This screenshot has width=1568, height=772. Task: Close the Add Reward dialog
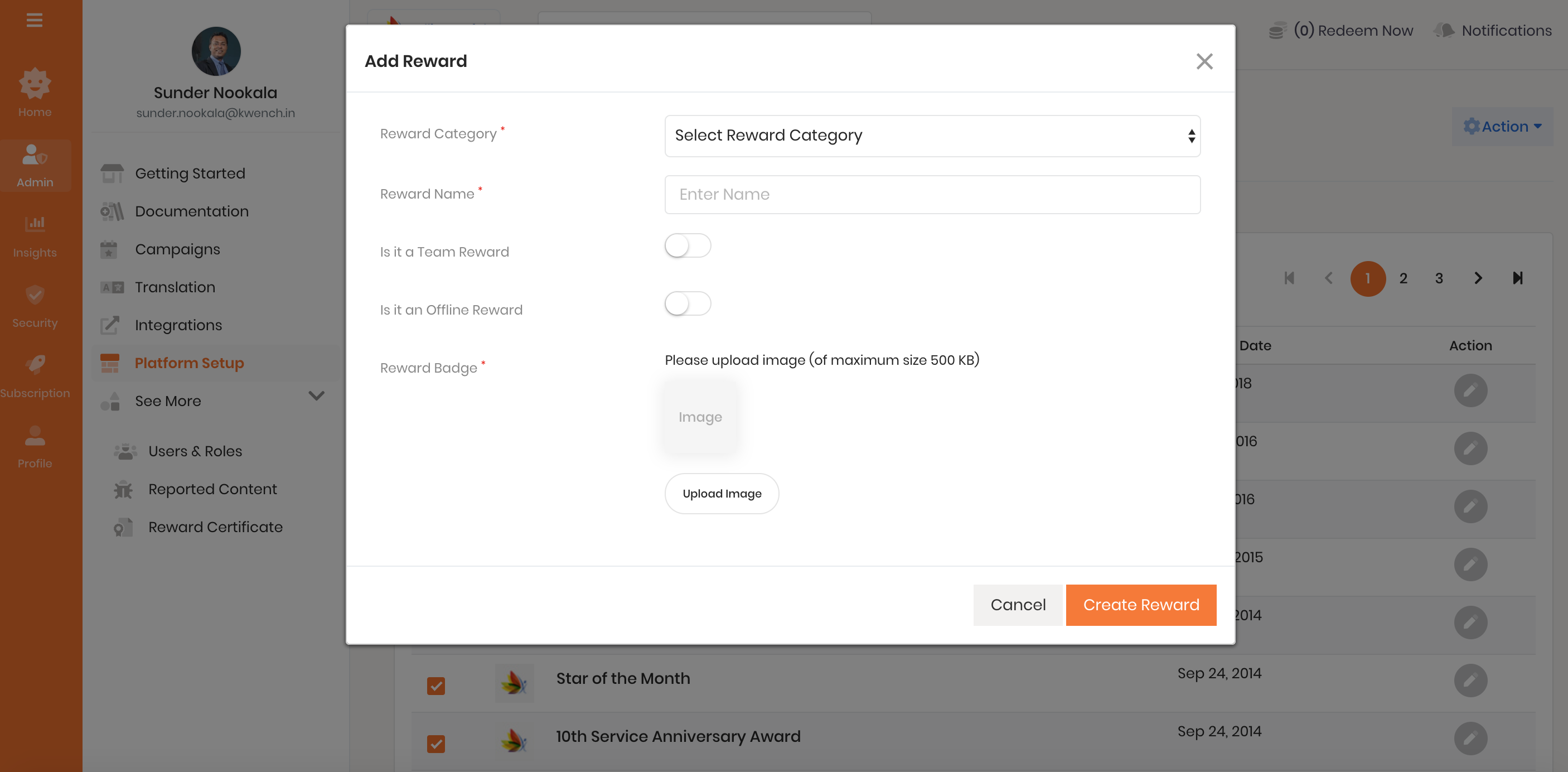[x=1204, y=61]
